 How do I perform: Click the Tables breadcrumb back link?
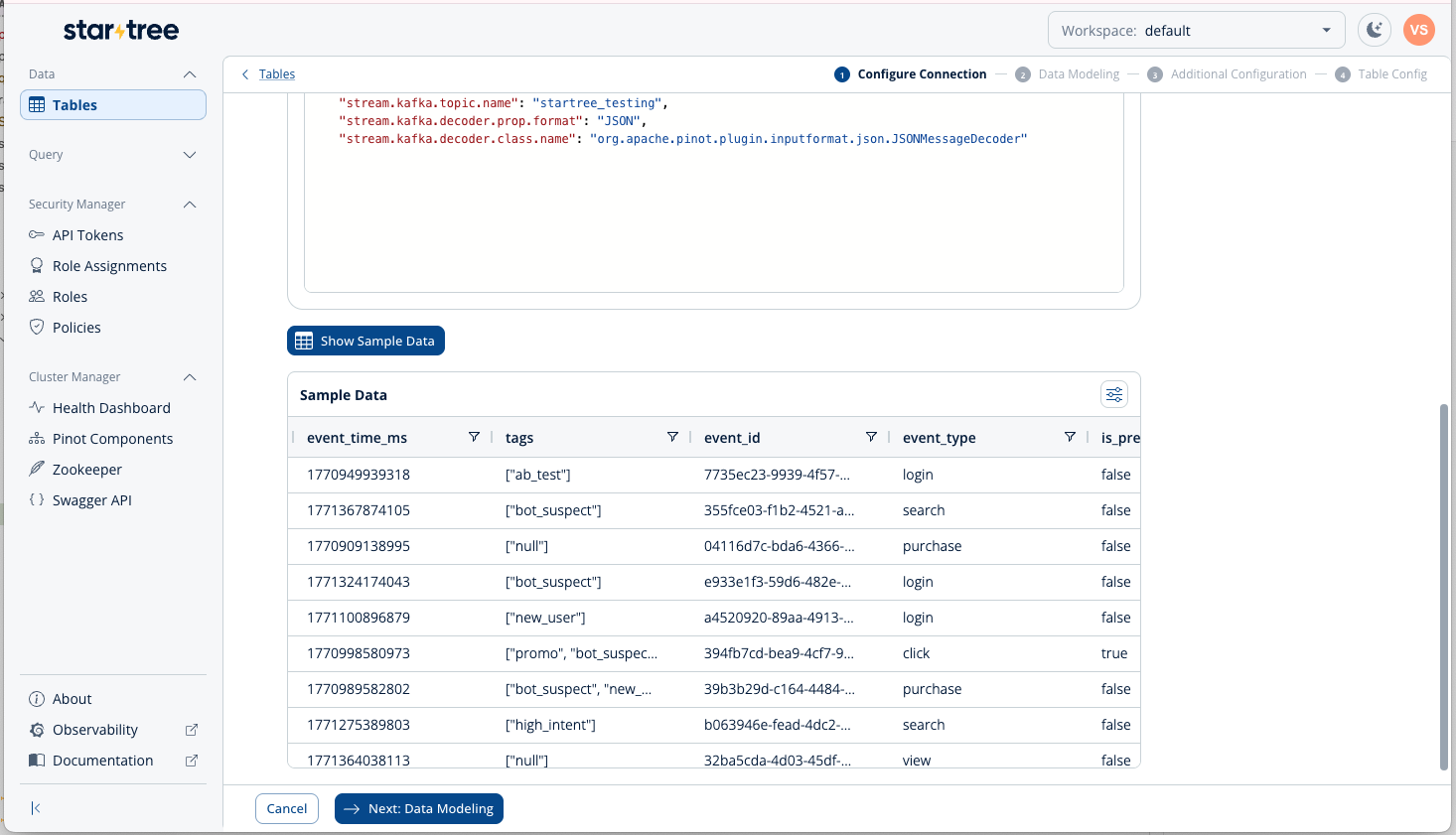276,74
